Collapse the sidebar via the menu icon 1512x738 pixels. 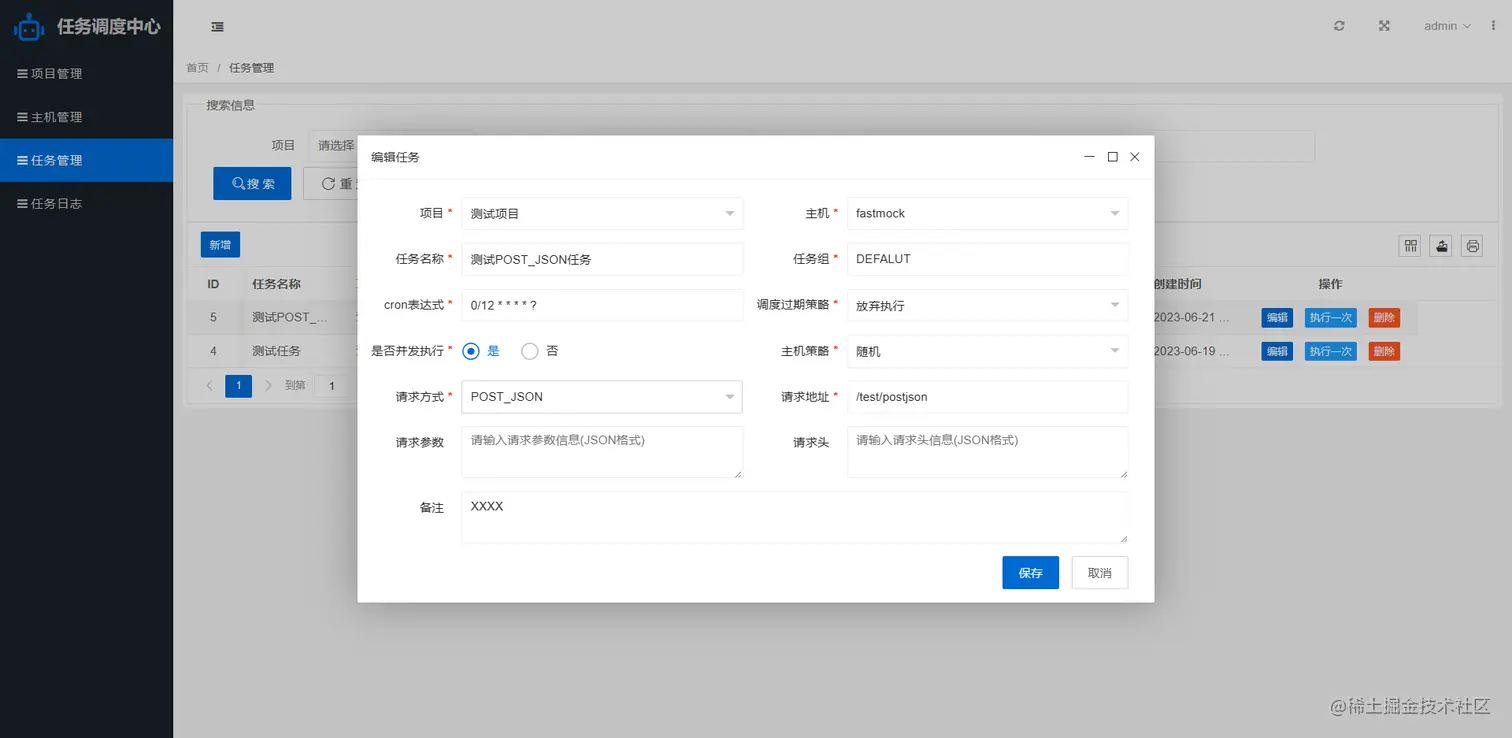pos(217,26)
